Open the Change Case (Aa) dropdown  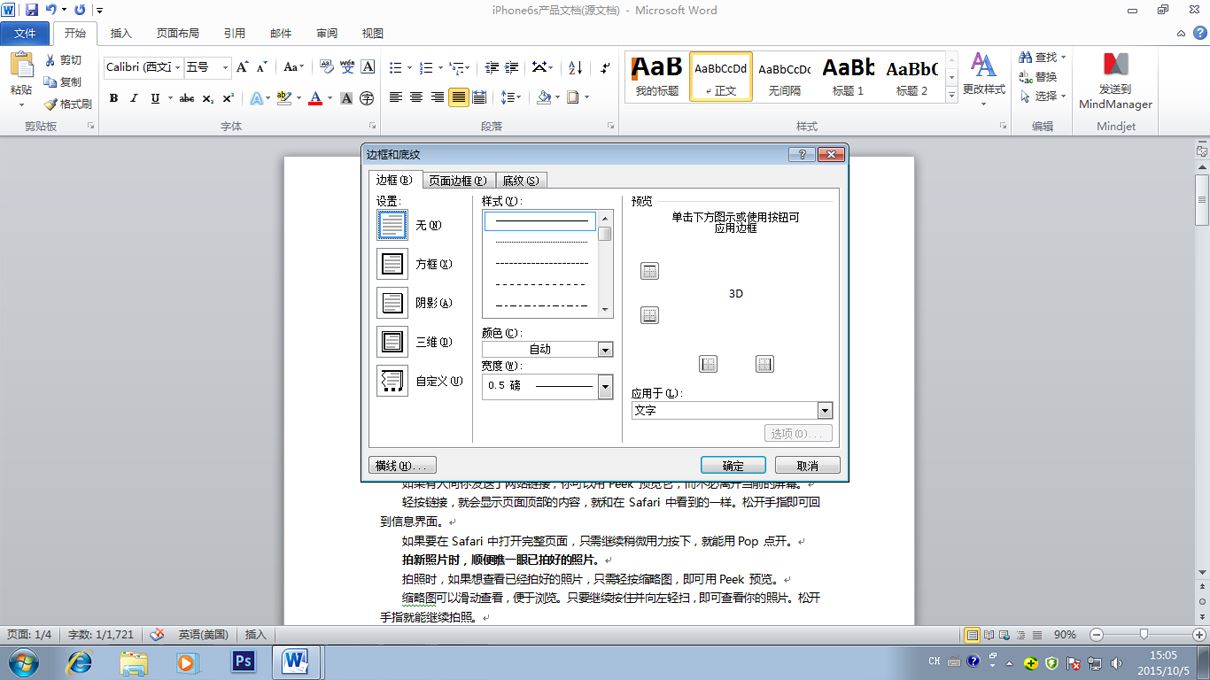(x=293, y=67)
